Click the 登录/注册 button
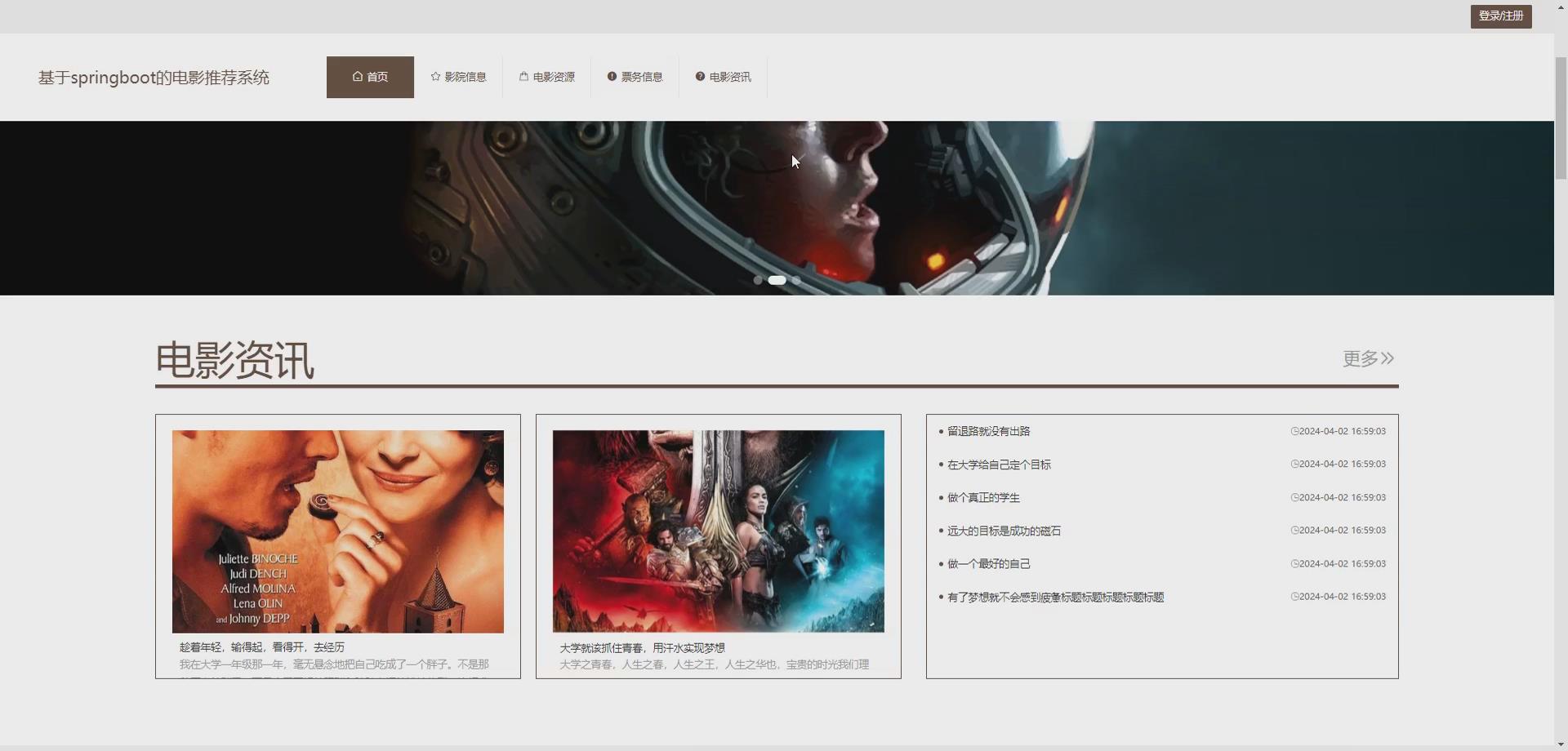 [x=1501, y=16]
